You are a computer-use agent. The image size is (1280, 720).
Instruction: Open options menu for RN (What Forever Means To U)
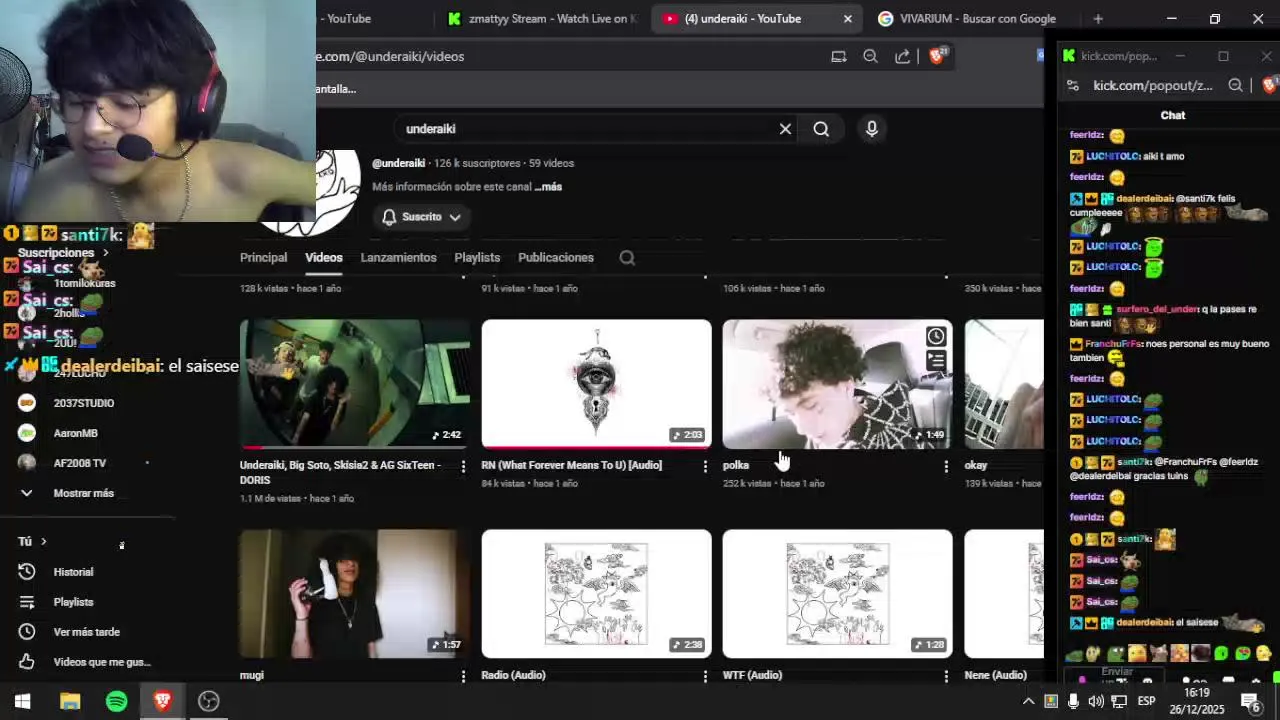[705, 466]
